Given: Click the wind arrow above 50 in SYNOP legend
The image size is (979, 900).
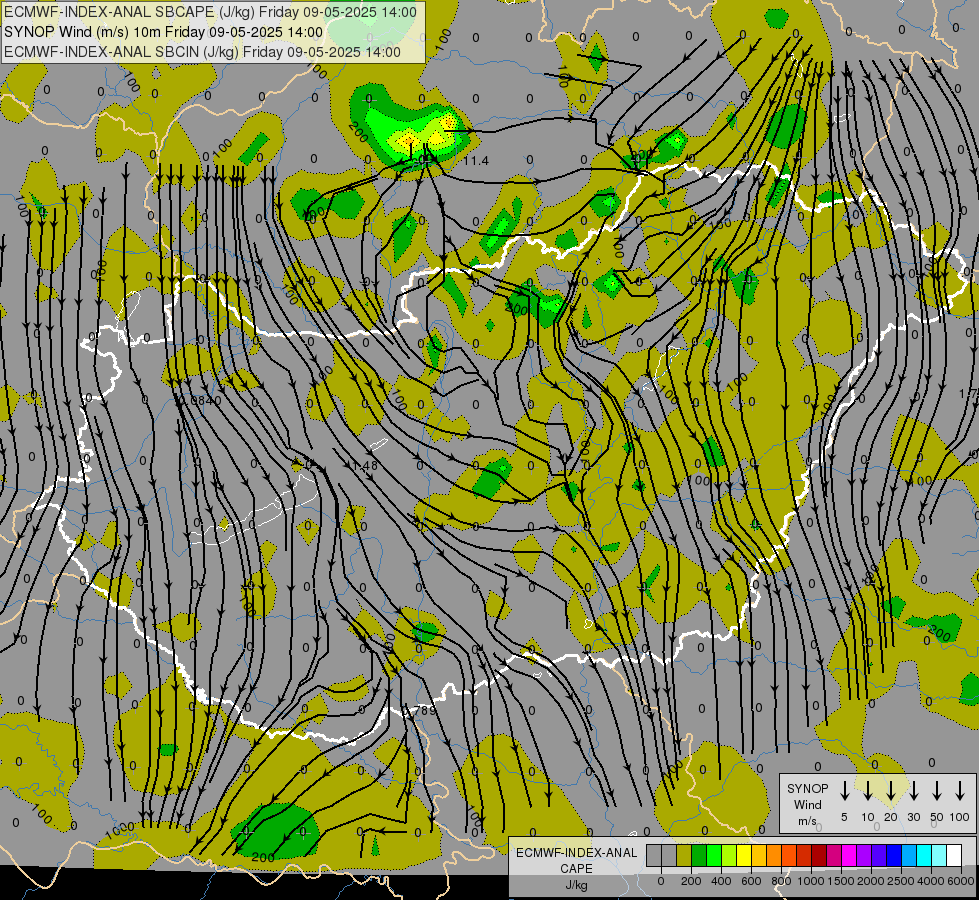Looking at the screenshot, I should [x=937, y=791].
